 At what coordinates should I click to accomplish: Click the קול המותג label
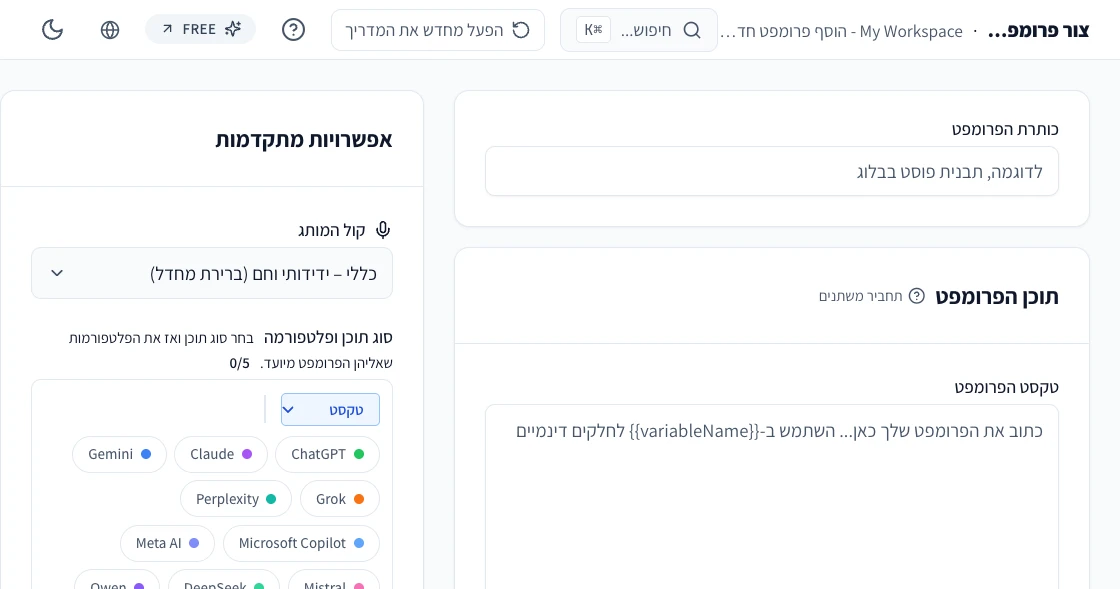click(x=331, y=230)
